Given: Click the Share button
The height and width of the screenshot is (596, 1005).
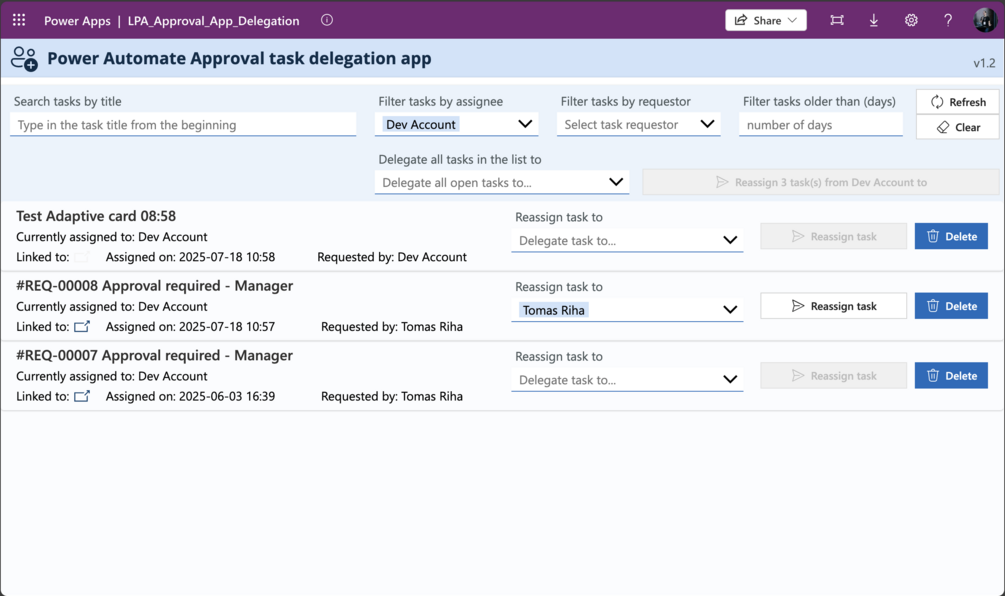Looking at the screenshot, I should point(765,20).
